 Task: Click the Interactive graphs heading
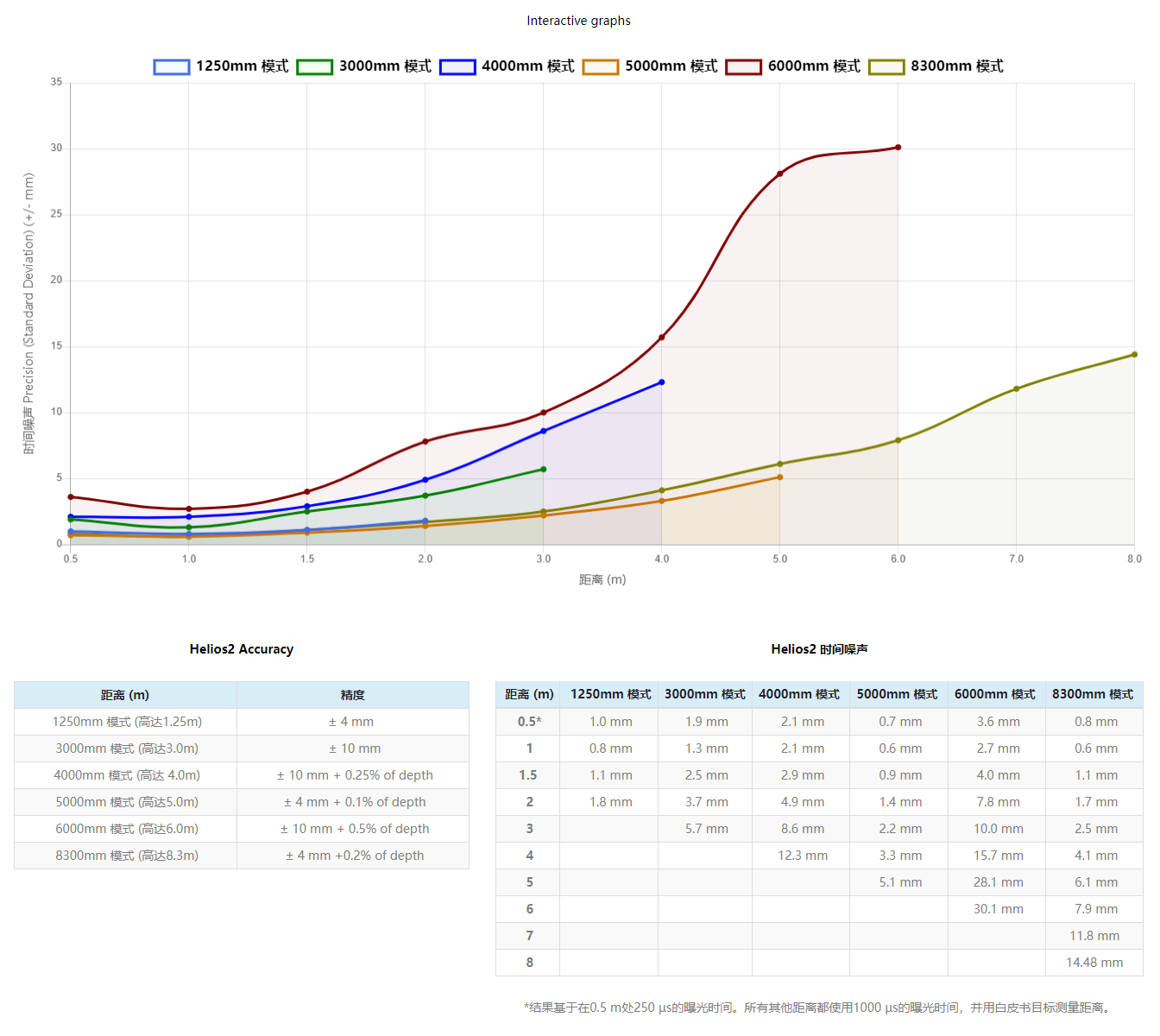(x=578, y=21)
